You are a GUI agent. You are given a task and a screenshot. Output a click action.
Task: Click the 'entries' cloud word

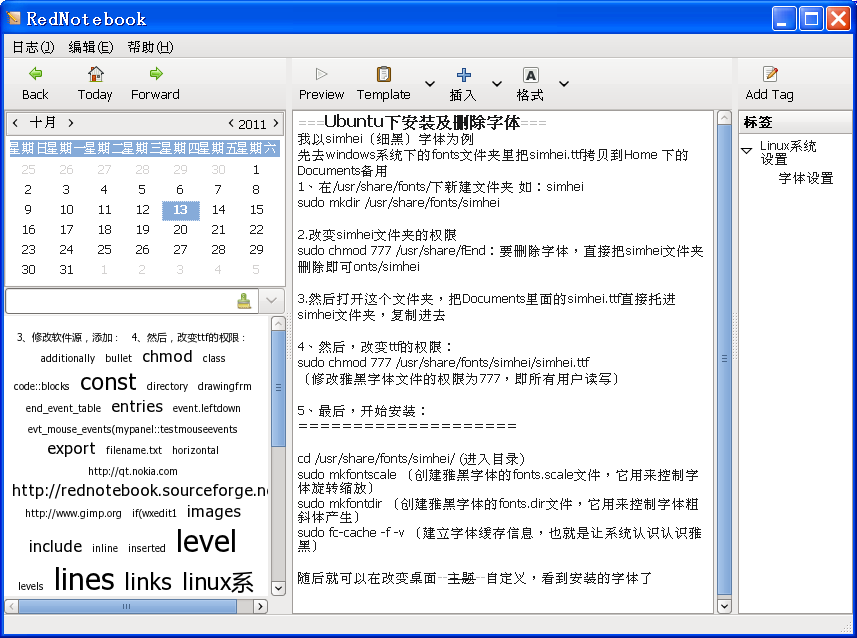click(x=137, y=406)
